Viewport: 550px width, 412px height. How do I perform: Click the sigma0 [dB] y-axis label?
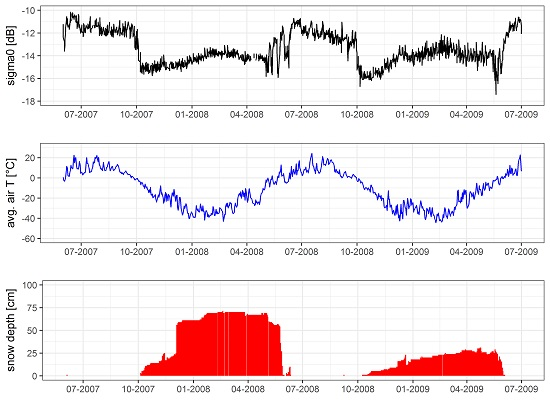(x=11, y=55)
